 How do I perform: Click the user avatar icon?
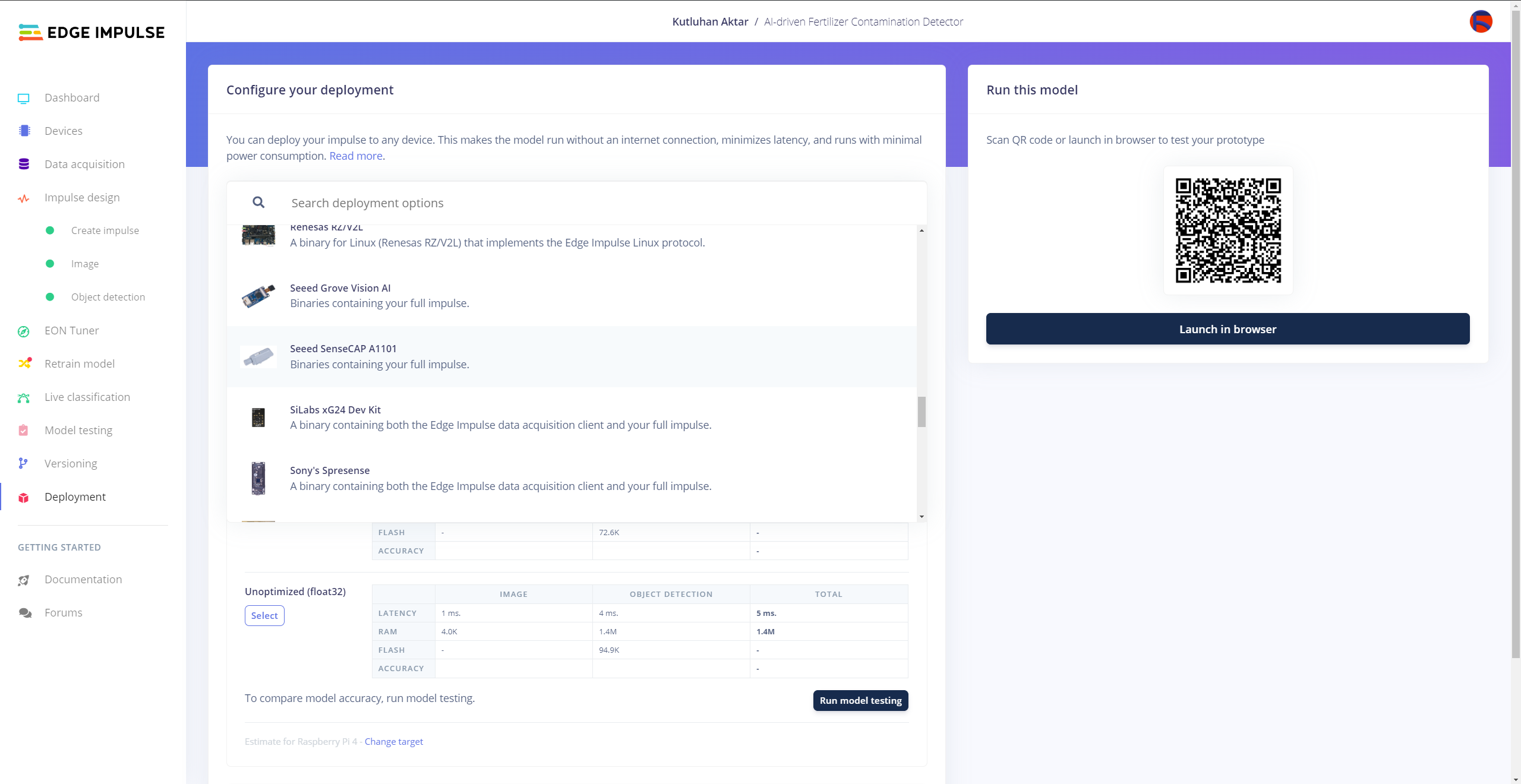tap(1481, 22)
